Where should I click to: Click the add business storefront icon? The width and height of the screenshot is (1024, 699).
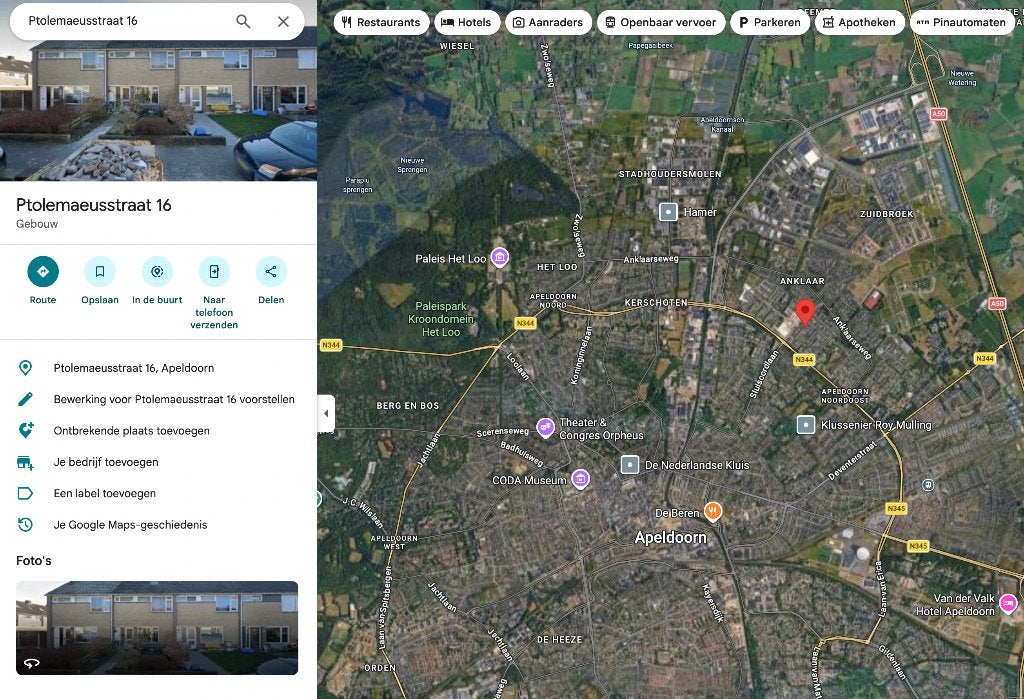(x=25, y=463)
